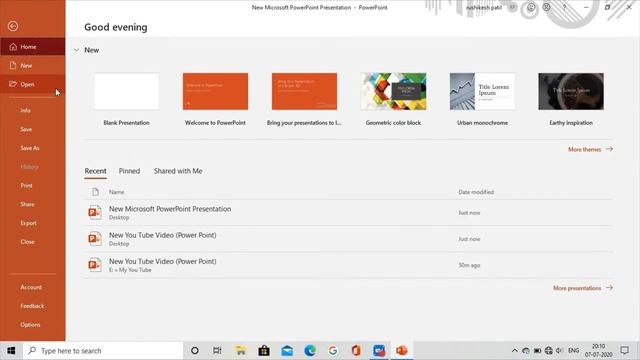Image resolution: width=640 pixels, height=360 pixels.
Task: Open network icon in system tray
Action: (549, 351)
